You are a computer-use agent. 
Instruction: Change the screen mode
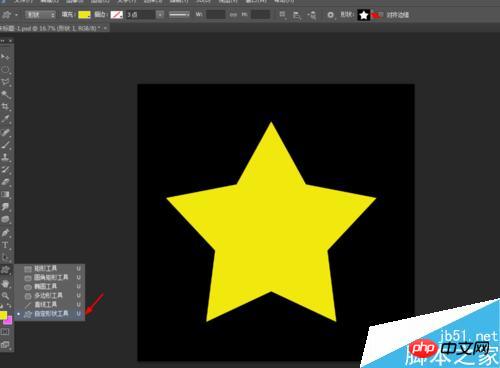tap(5, 344)
